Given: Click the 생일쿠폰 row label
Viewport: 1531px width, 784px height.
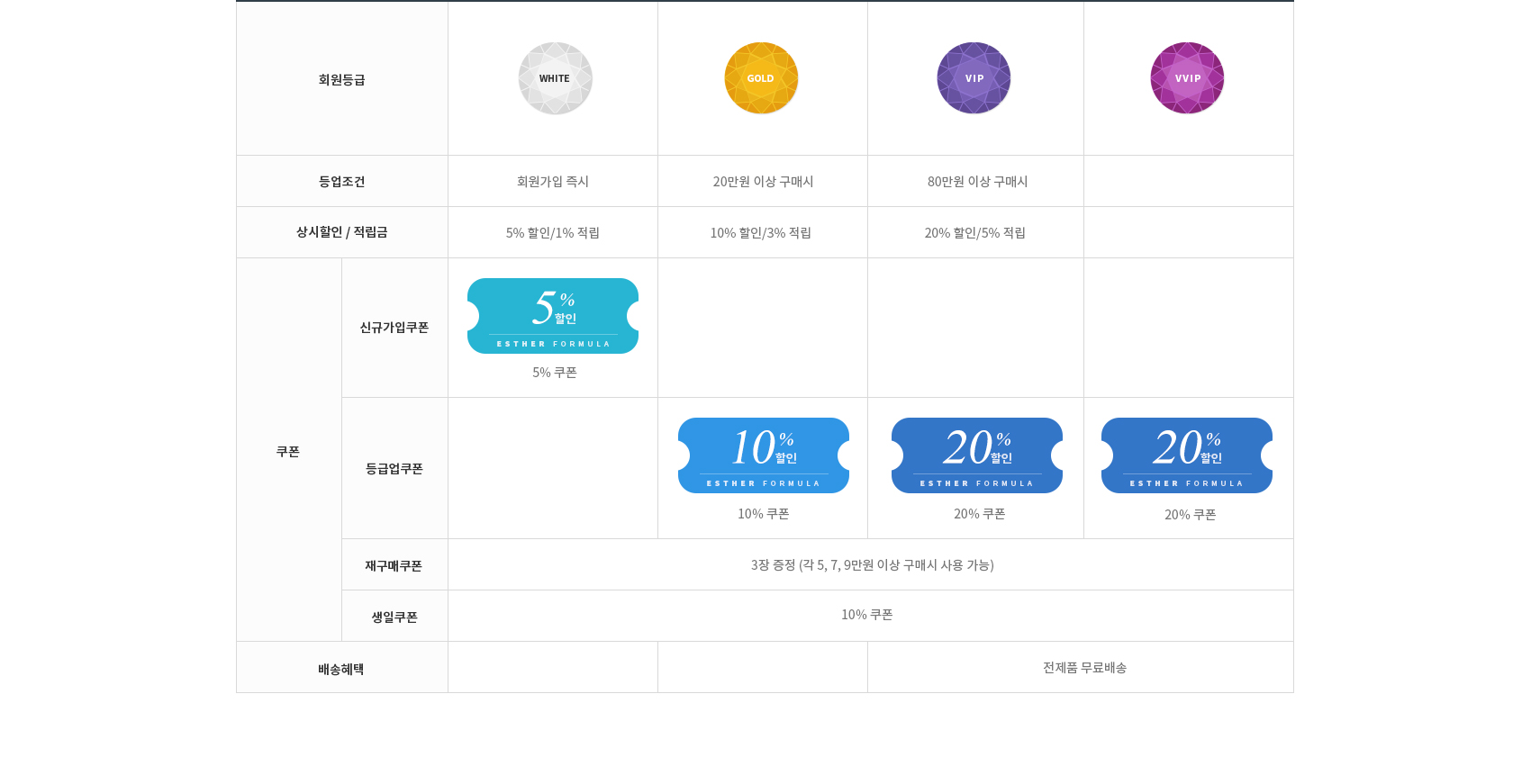Looking at the screenshot, I should tap(394, 617).
